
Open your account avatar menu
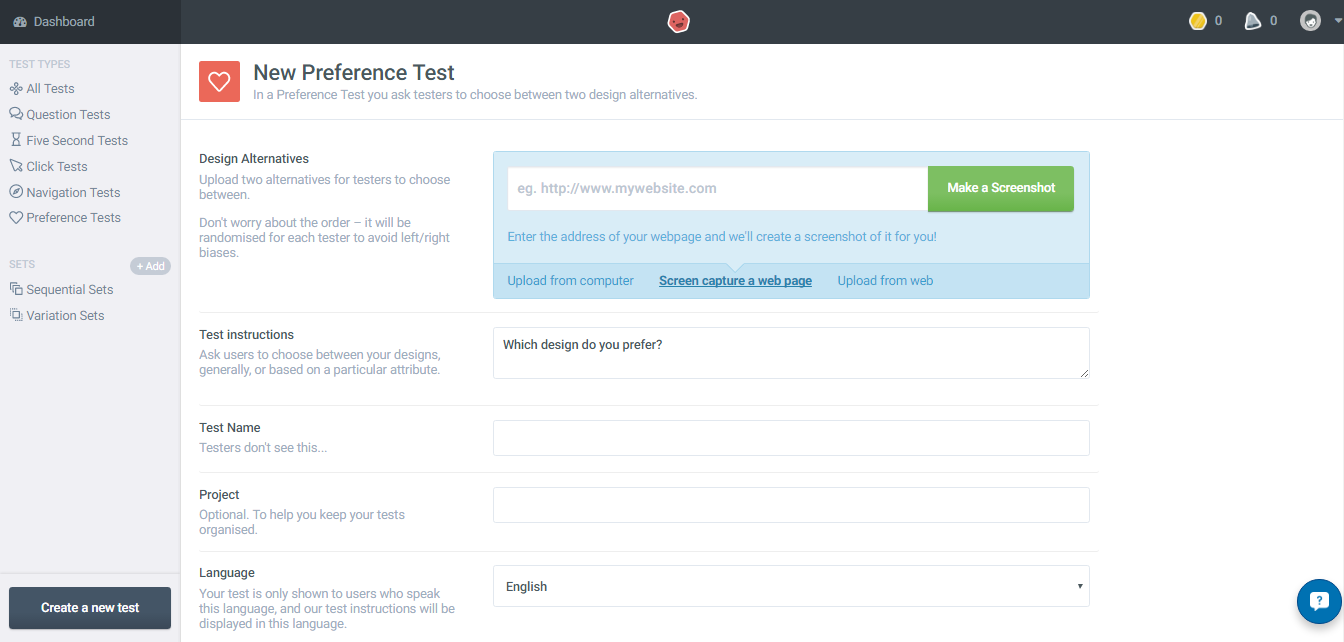tap(1310, 20)
